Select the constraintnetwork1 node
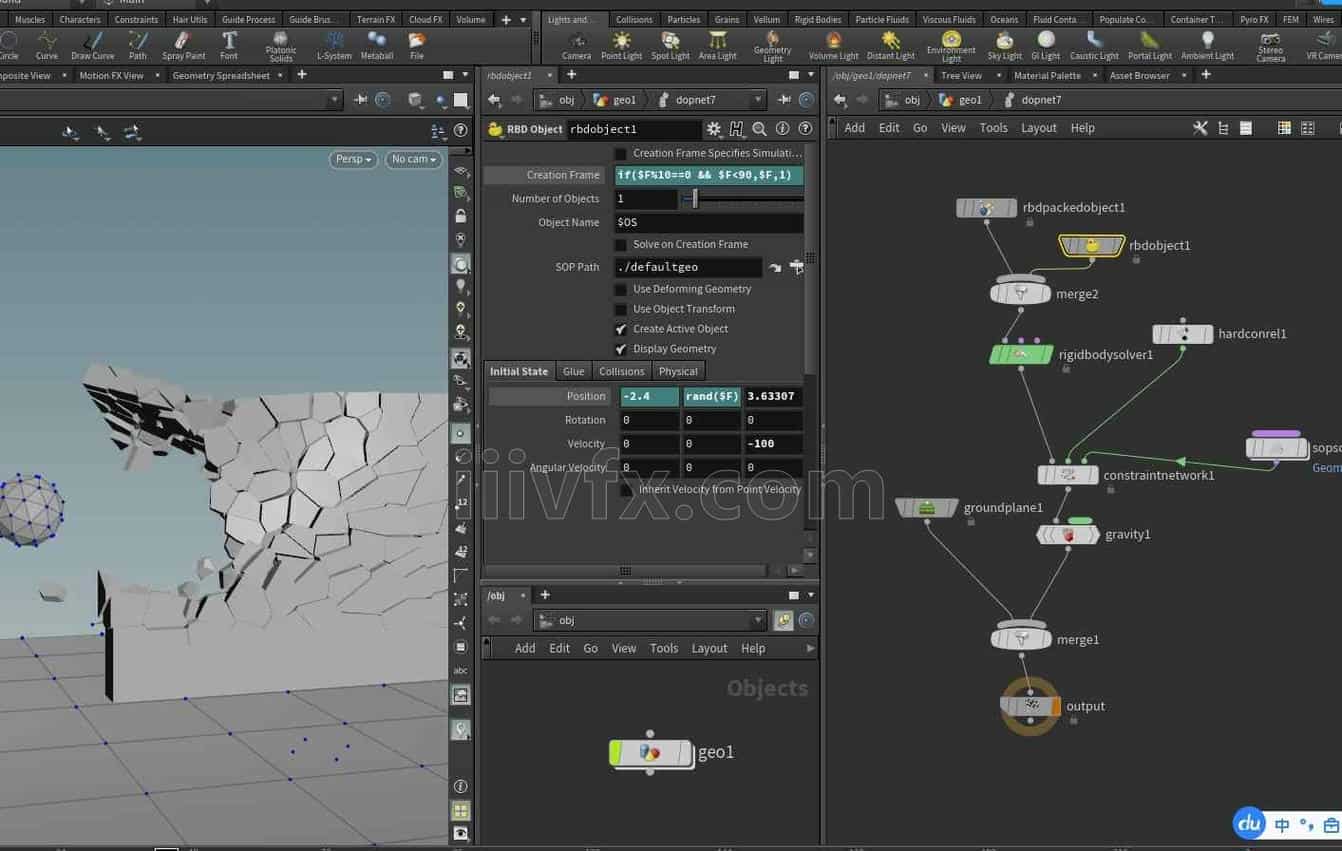The width and height of the screenshot is (1342, 851). pyautogui.click(x=1068, y=475)
